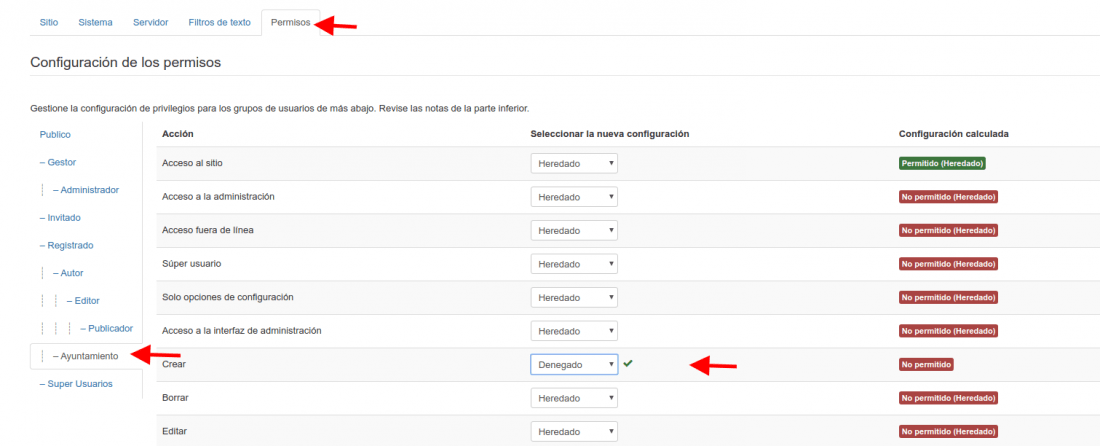Choose the Administrador user group
The height and width of the screenshot is (446, 1100).
(x=86, y=190)
